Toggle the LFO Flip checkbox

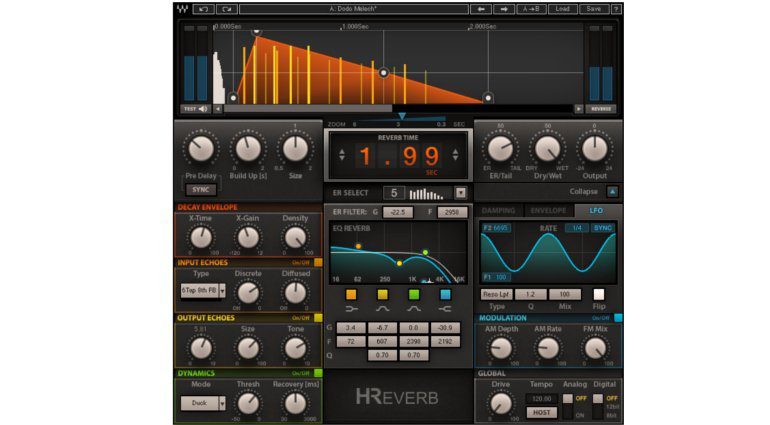(x=599, y=294)
